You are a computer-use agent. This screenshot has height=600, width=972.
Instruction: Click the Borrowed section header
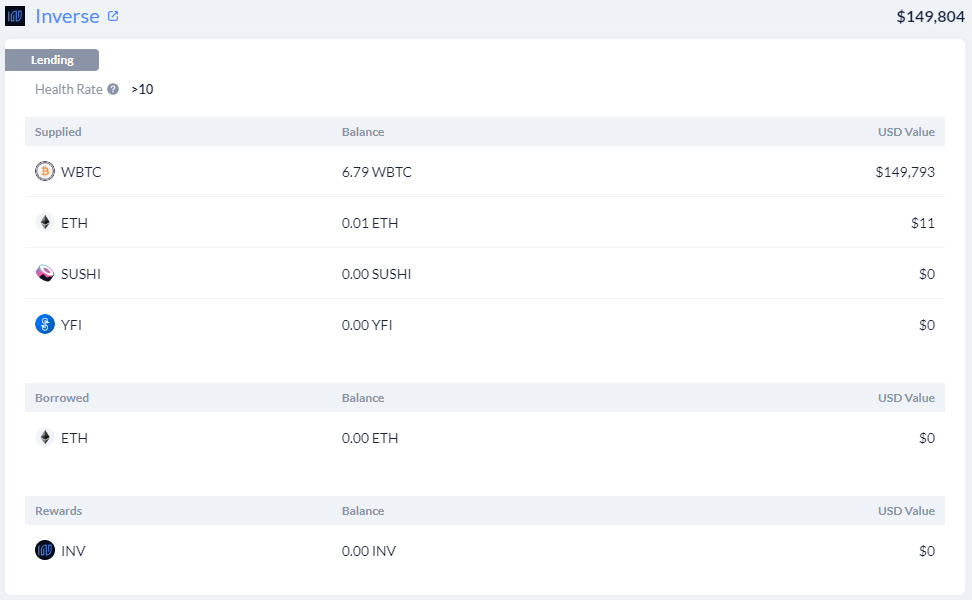[62, 398]
